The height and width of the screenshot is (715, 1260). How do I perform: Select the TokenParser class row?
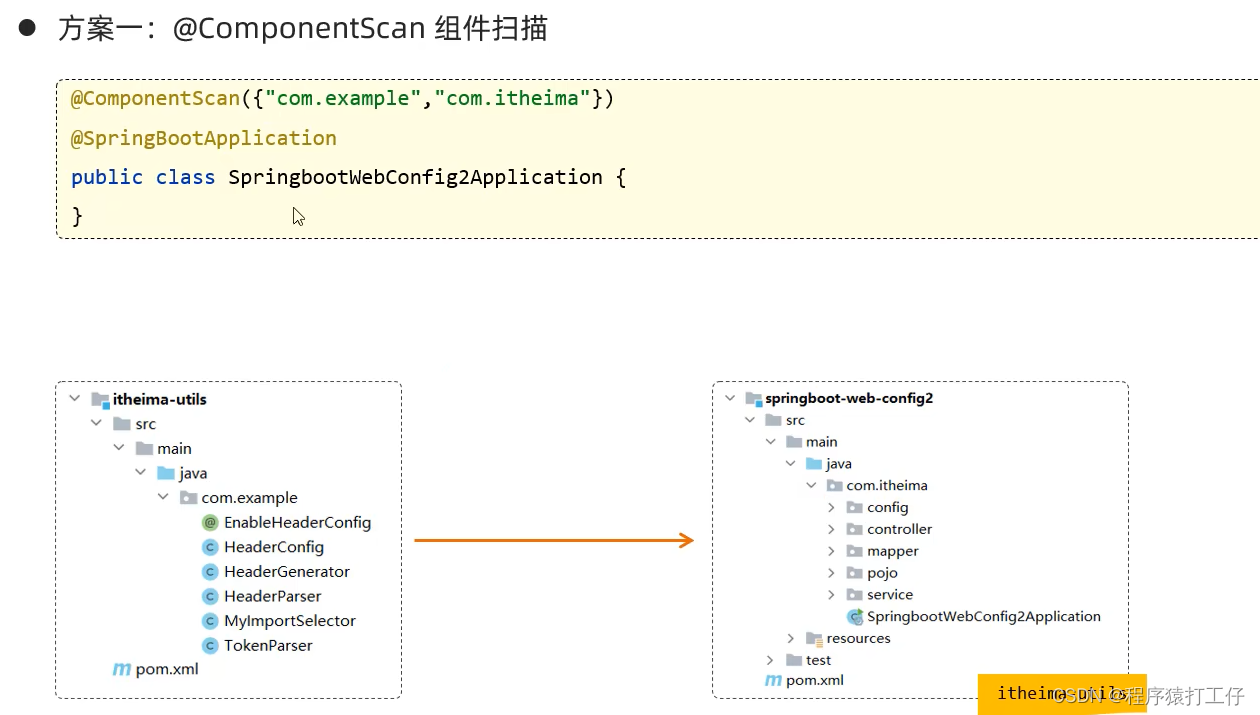click(268, 646)
